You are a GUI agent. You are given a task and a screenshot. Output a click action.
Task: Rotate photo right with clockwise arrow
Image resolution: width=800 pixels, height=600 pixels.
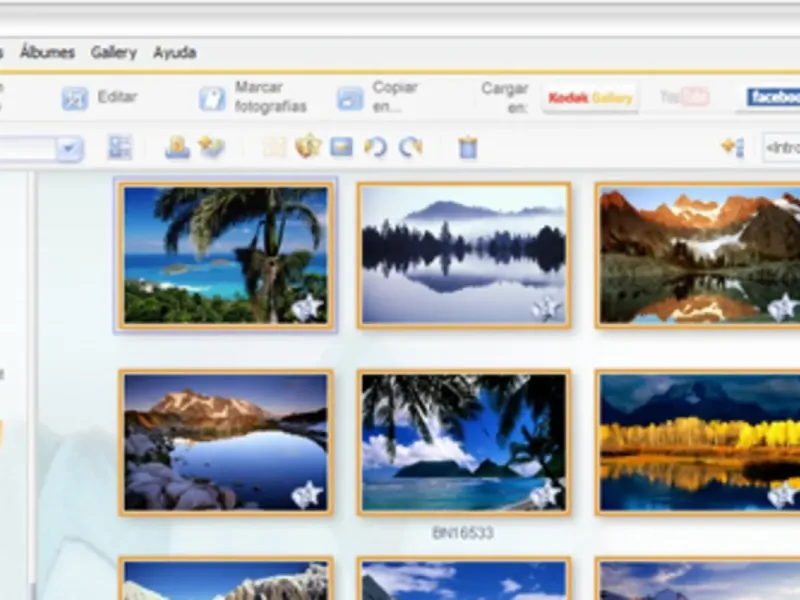click(411, 148)
